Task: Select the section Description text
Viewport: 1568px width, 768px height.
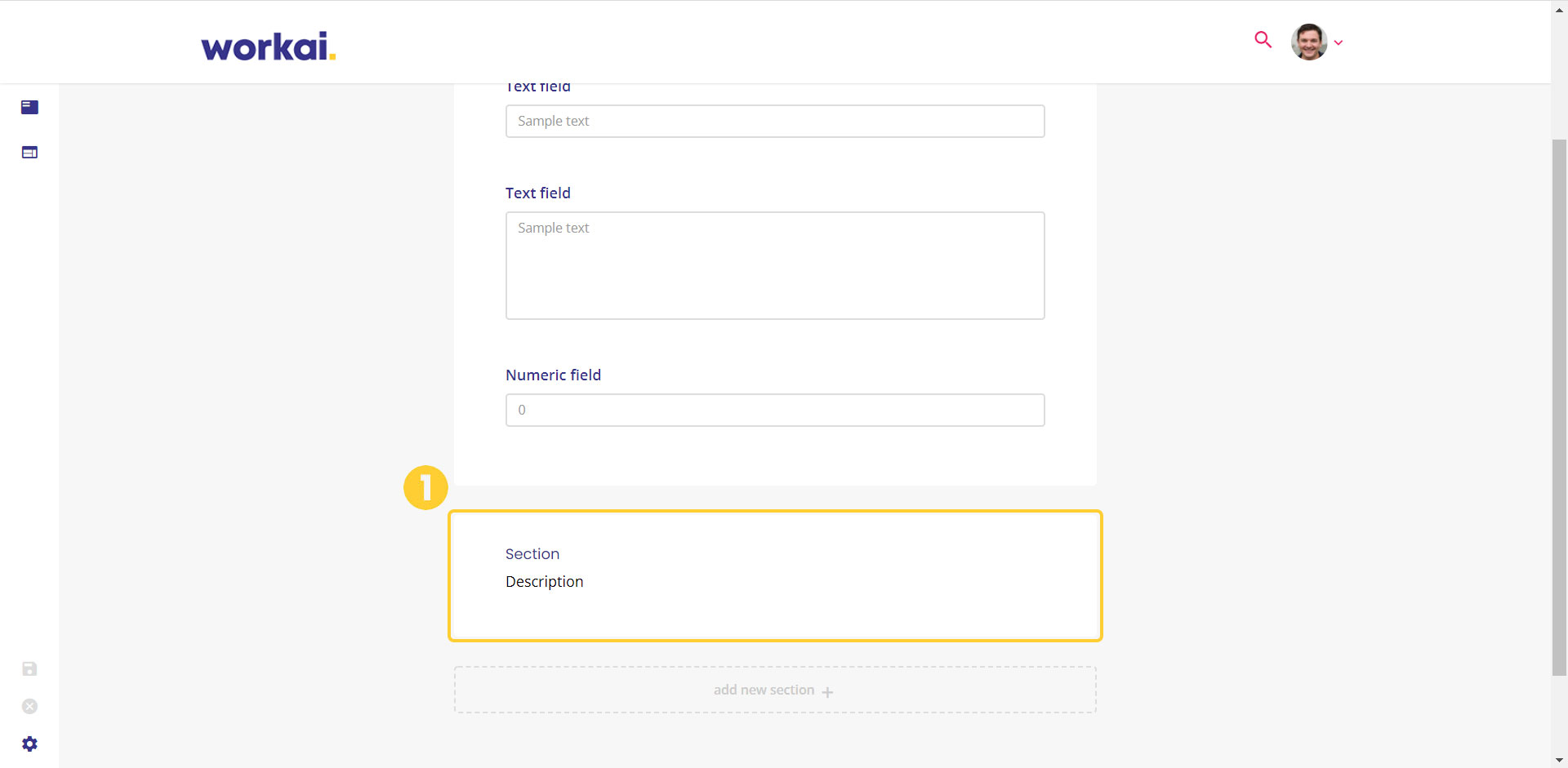Action: tap(545, 582)
